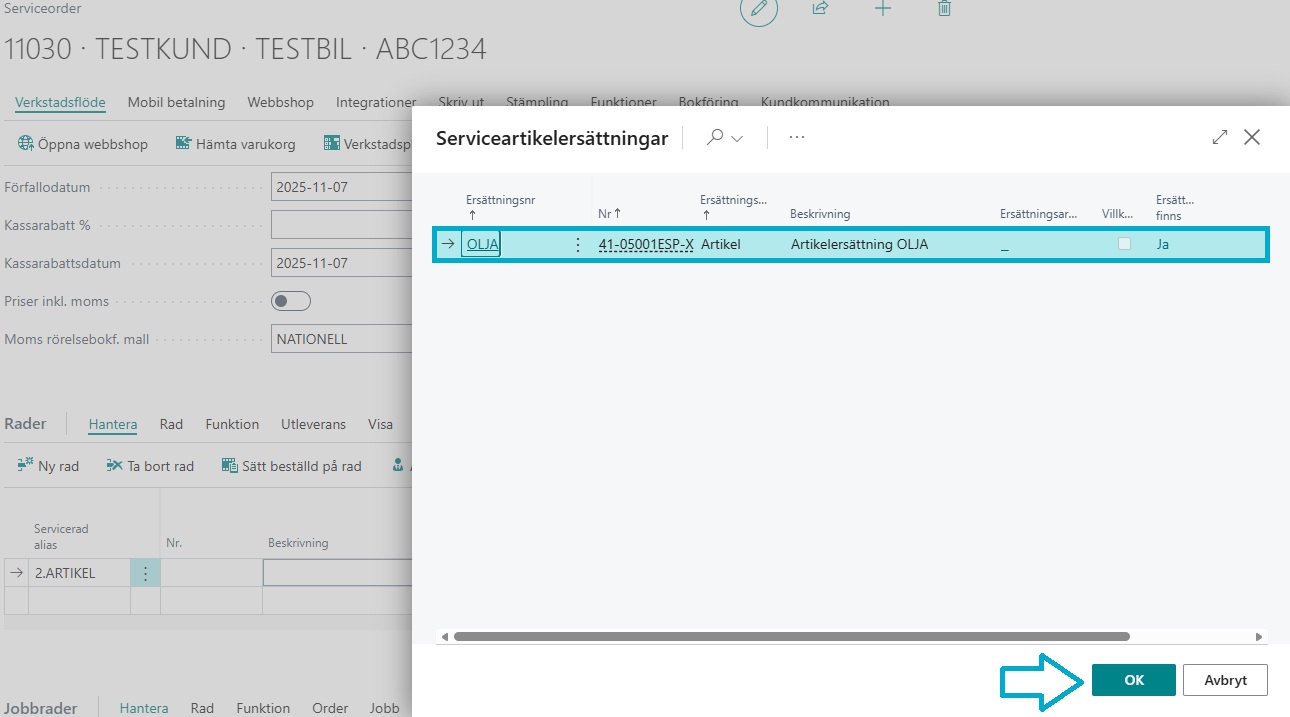Expand the dialog with the maximize arrows icon
The image size is (1290, 717).
coord(1219,138)
